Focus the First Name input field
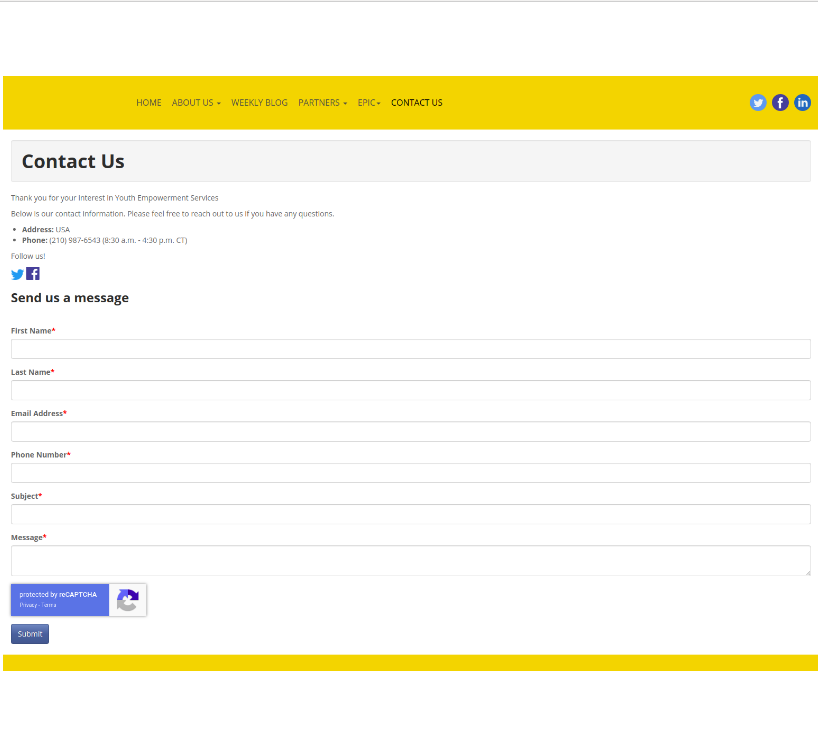The height and width of the screenshot is (745, 818). tap(410, 349)
